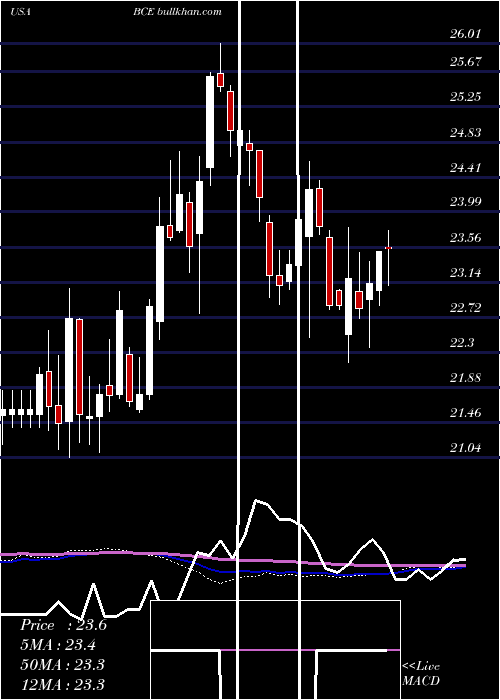Click the 26.01 price axis label
This screenshot has width=500, height=700.
(466, 33)
